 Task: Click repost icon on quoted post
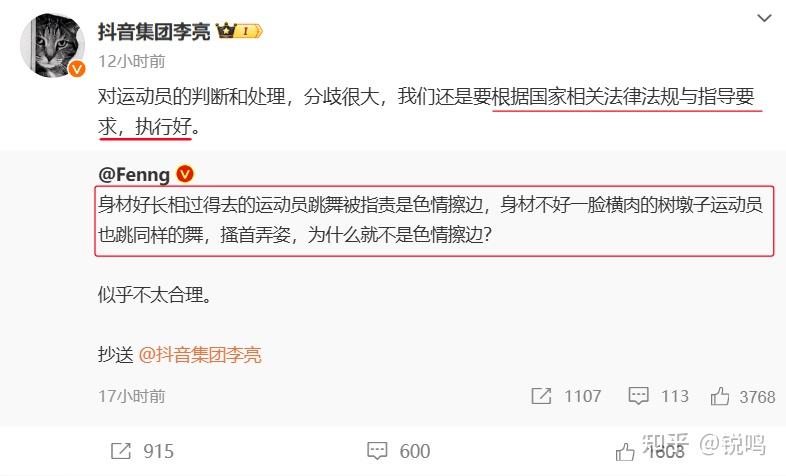(x=541, y=396)
